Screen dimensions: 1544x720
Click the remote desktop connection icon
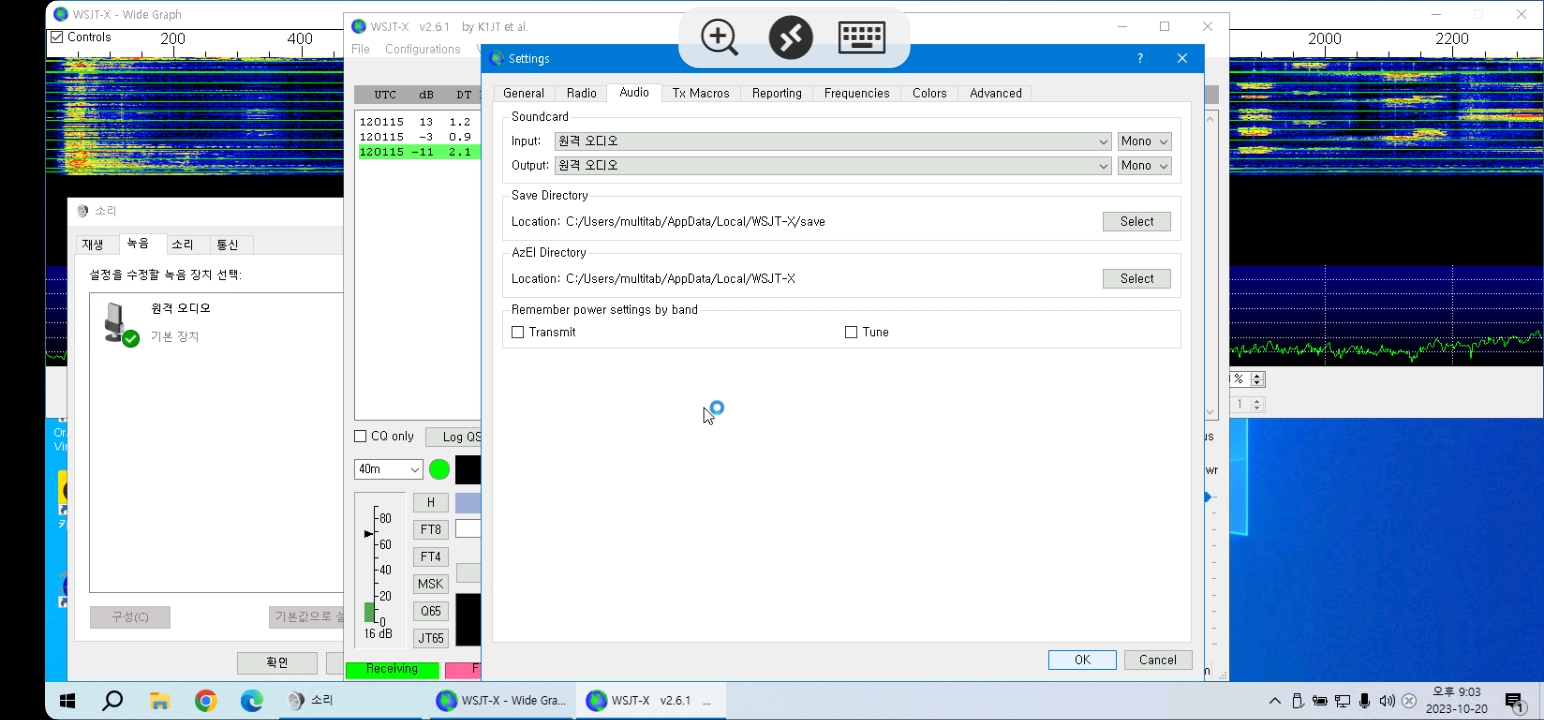click(x=790, y=38)
